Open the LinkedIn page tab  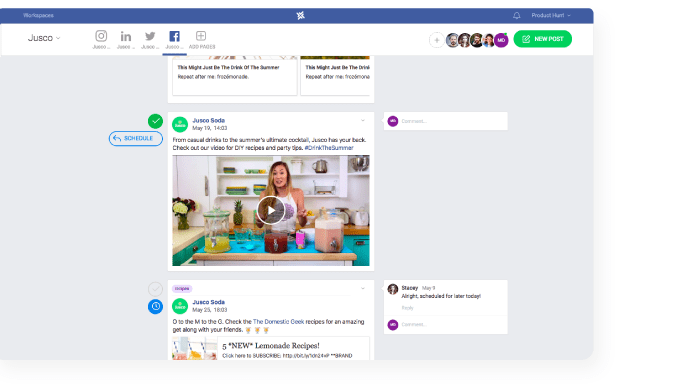tap(126, 39)
